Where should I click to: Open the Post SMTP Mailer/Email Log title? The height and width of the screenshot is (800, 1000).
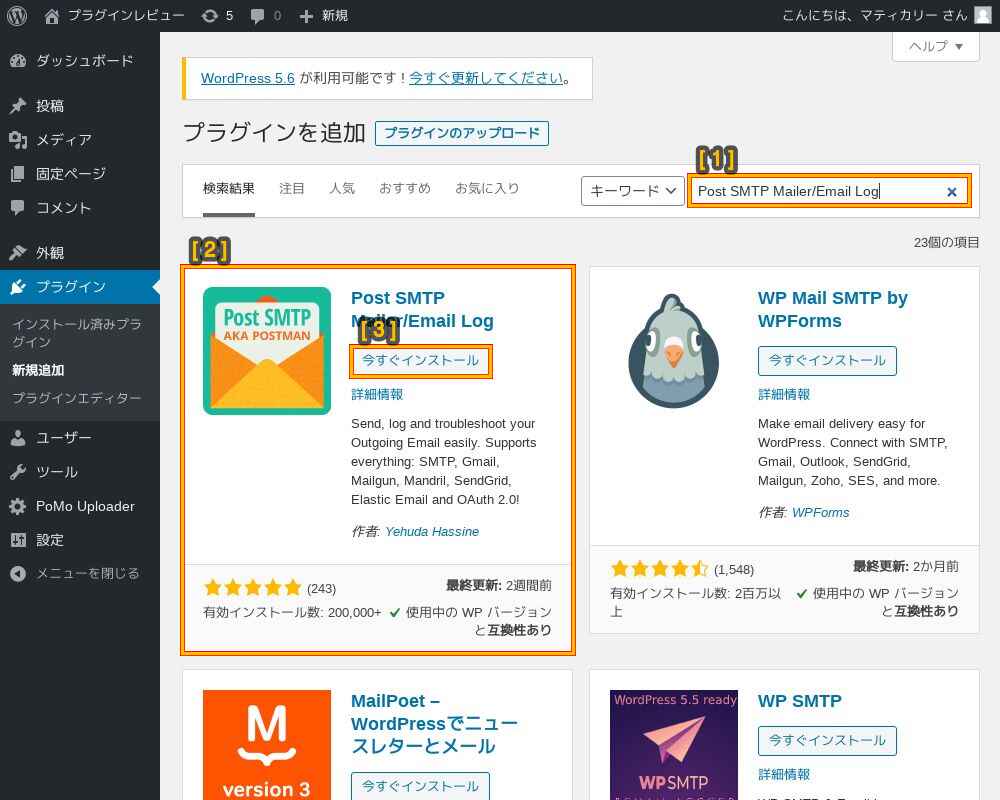click(x=422, y=309)
